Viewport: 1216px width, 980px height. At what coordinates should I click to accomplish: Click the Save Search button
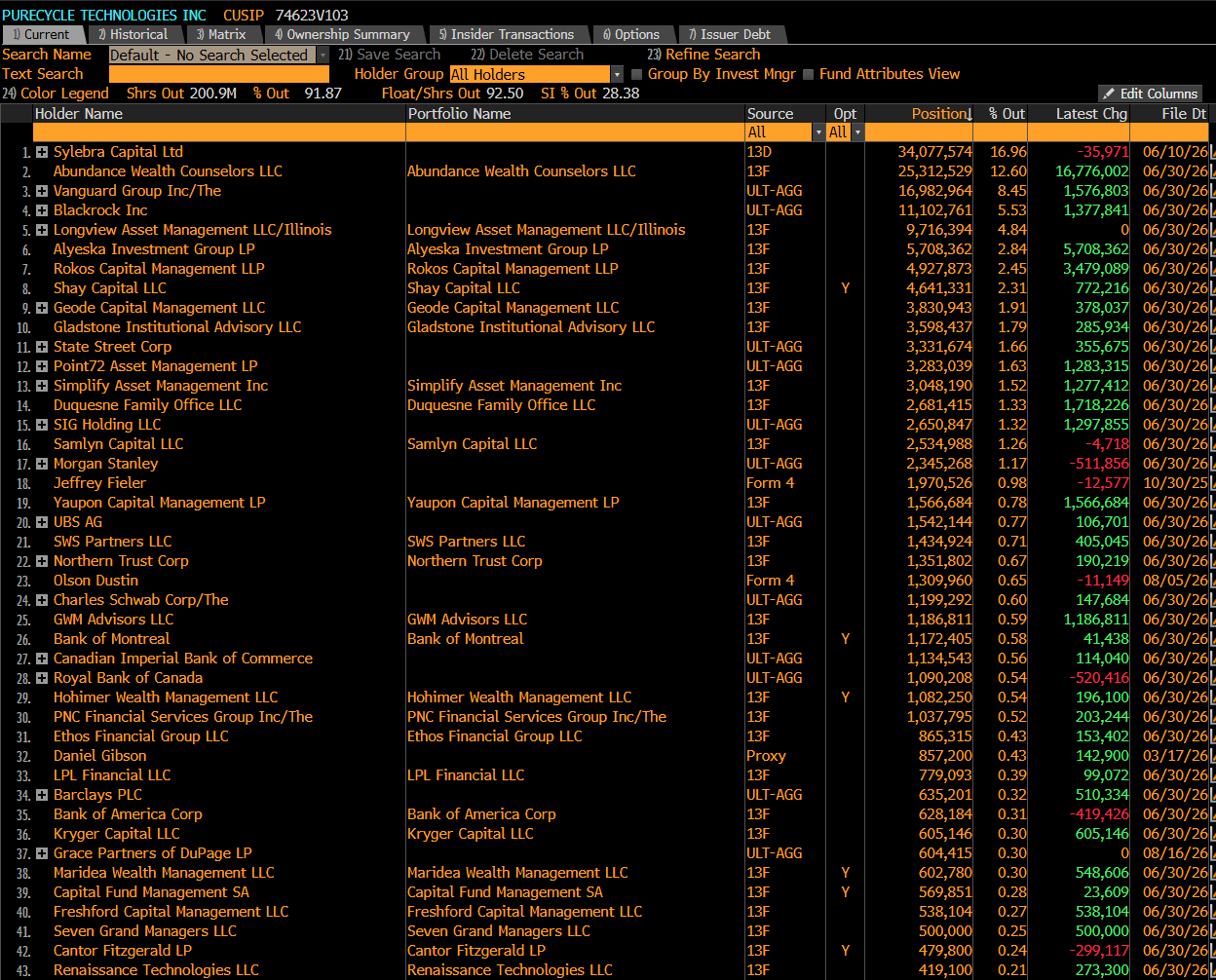[390, 55]
